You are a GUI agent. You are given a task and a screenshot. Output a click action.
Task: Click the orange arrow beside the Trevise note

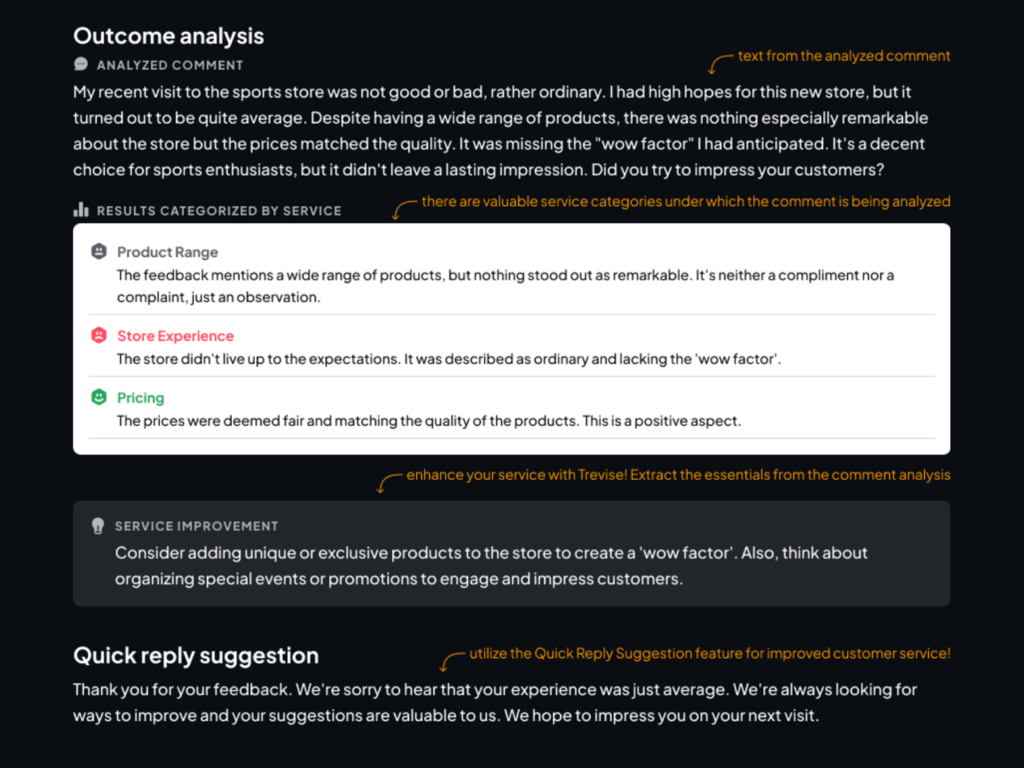coord(387,482)
